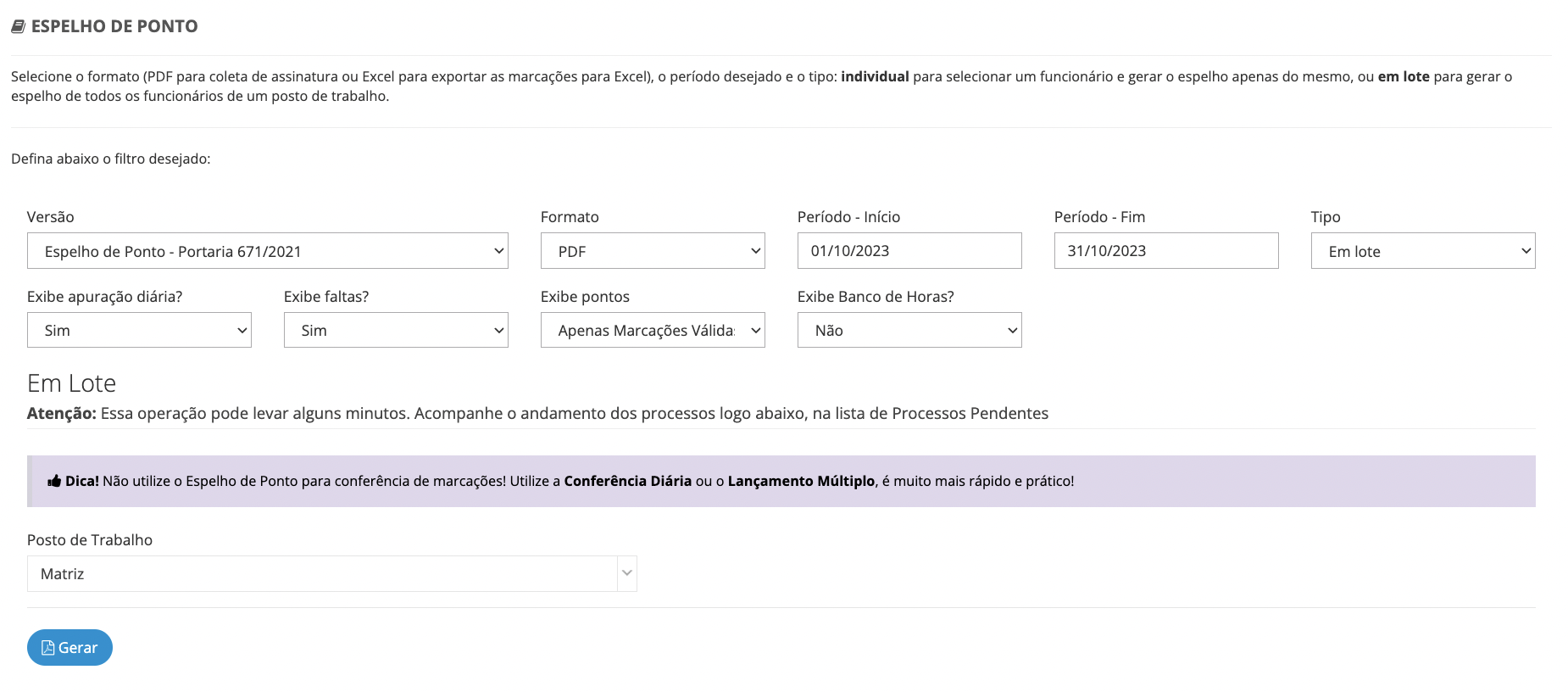Open the Exibe Banco de Horas dropdown
Viewport: 1568px width, 692px height.
pyautogui.click(x=909, y=330)
